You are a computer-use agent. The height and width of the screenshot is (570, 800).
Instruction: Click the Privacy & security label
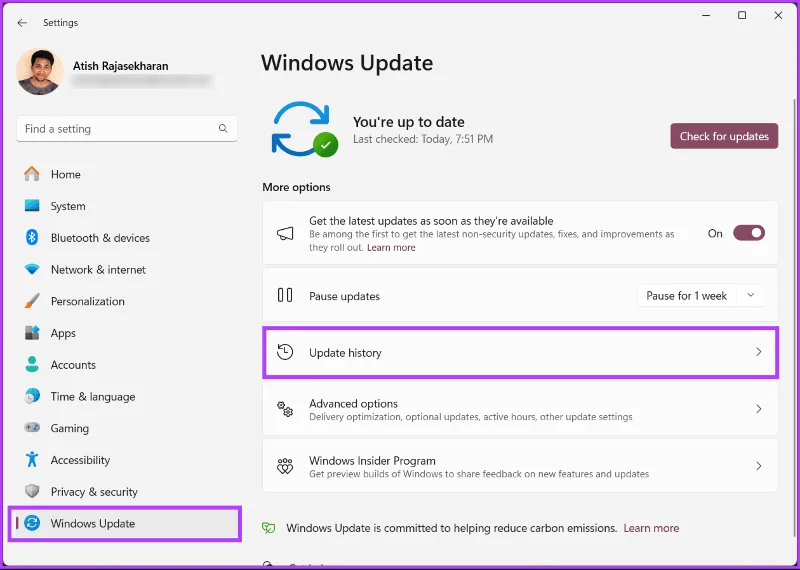click(x=94, y=491)
